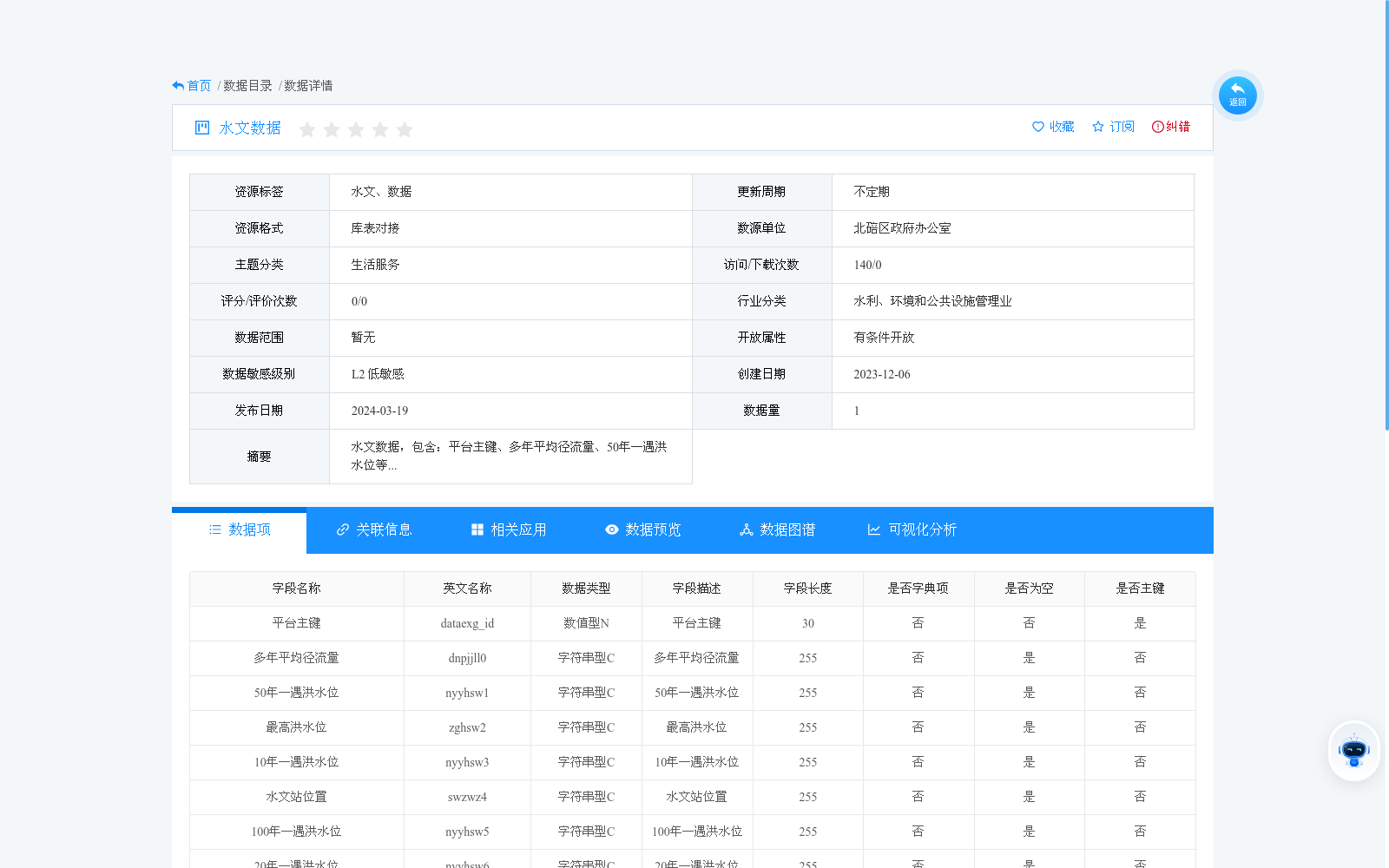
Task: Click the 数据类型 column header
Action: [x=586, y=589]
